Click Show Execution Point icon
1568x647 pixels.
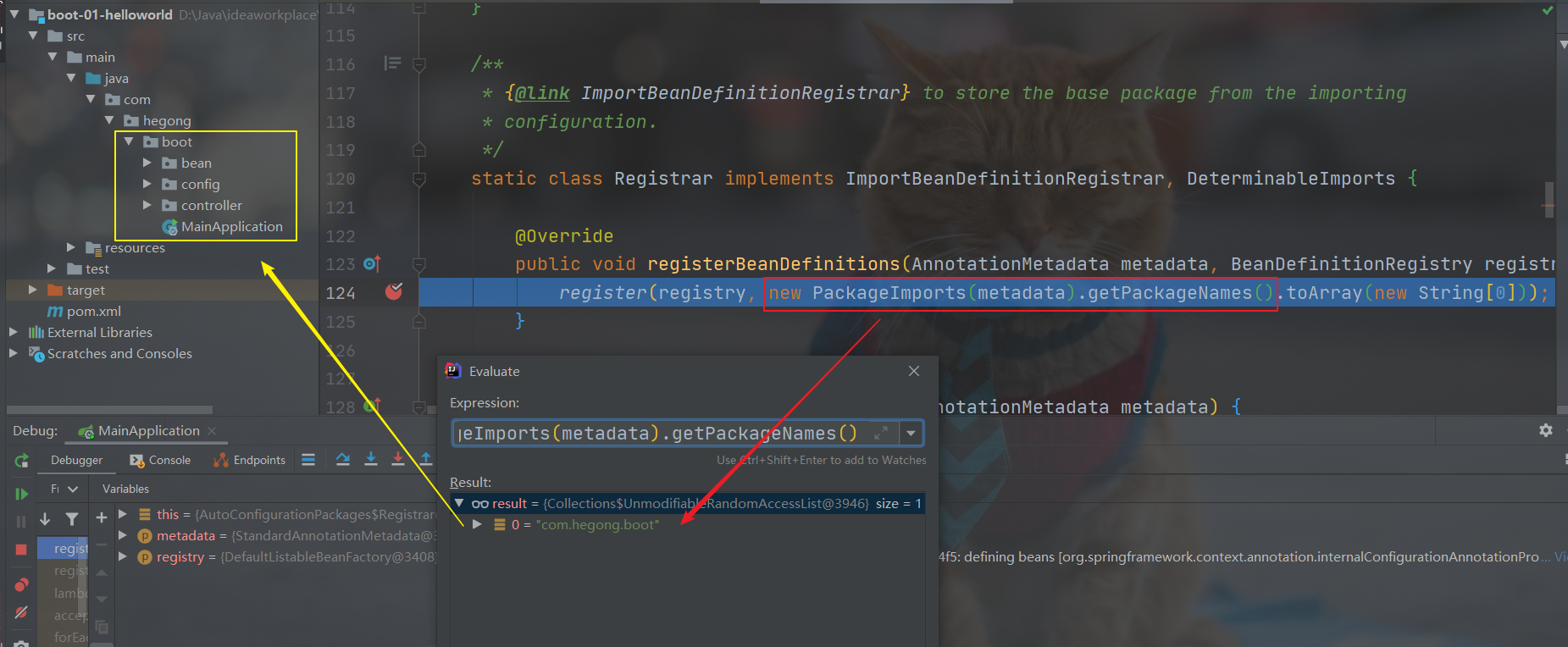coord(308,460)
